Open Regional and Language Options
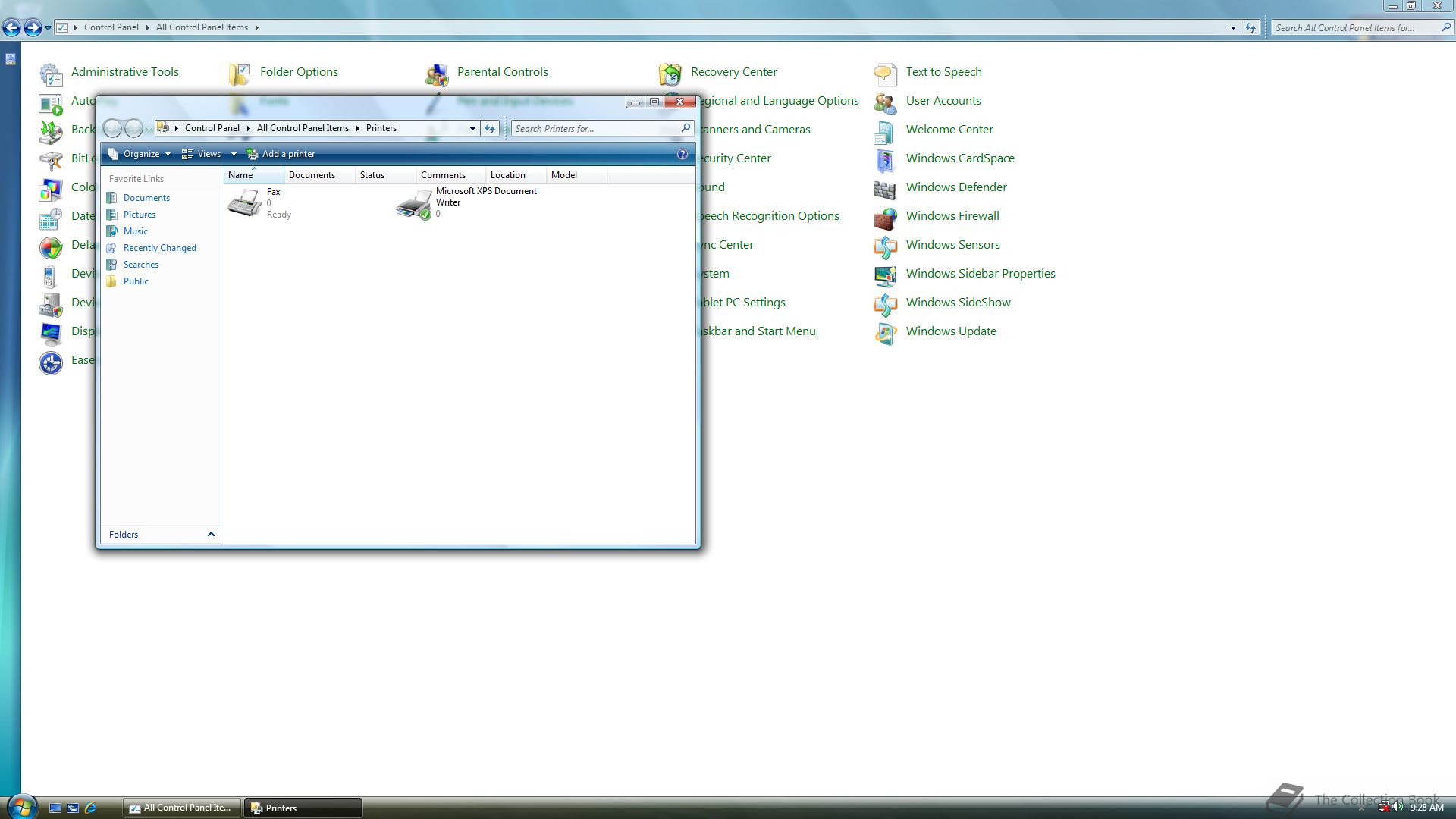 (x=780, y=101)
